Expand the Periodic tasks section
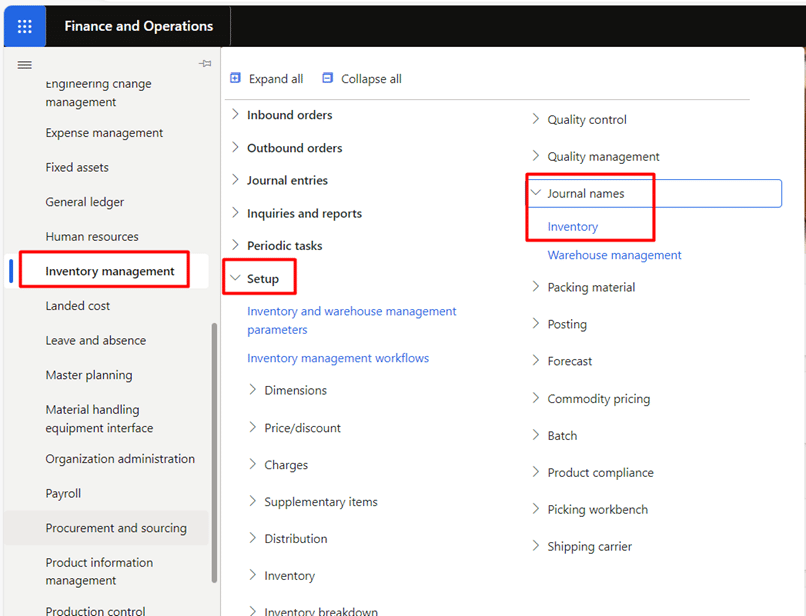Viewport: 806px width, 616px height. click(x=236, y=245)
